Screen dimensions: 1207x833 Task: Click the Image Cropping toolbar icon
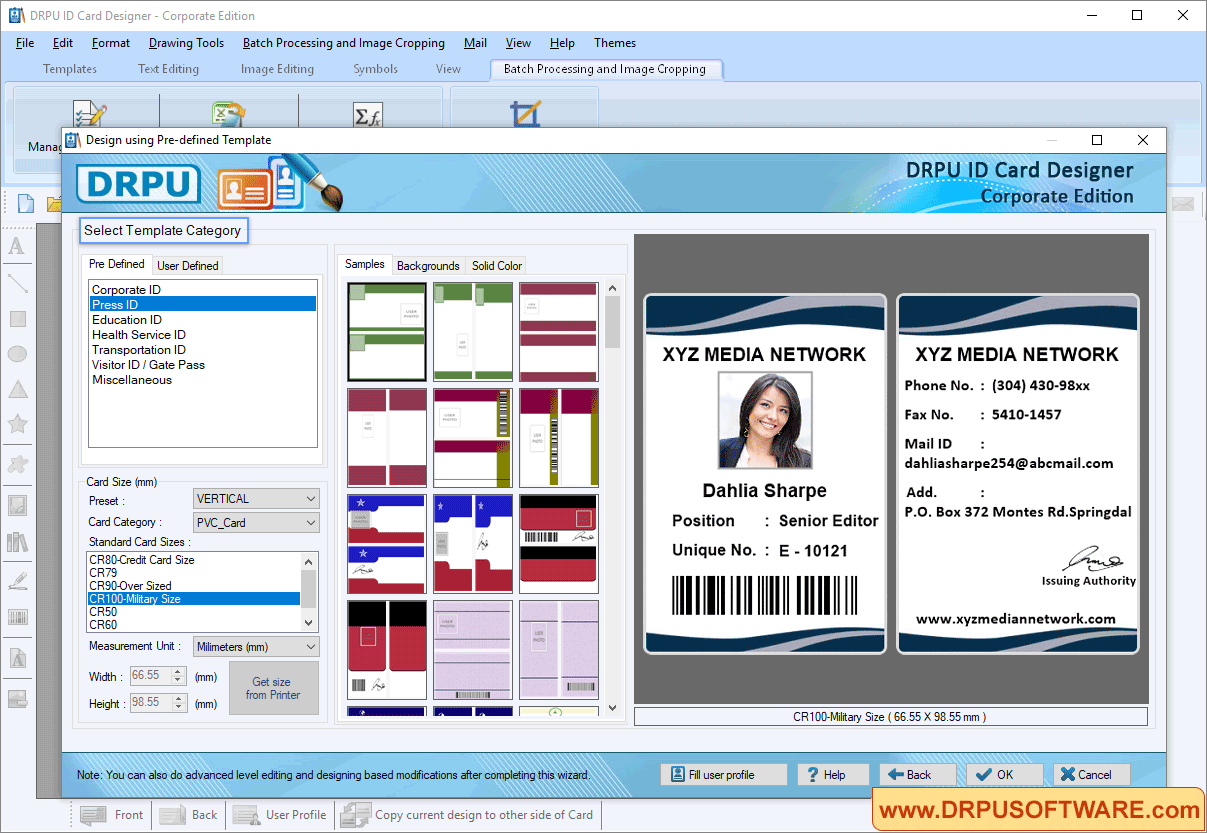click(x=524, y=112)
